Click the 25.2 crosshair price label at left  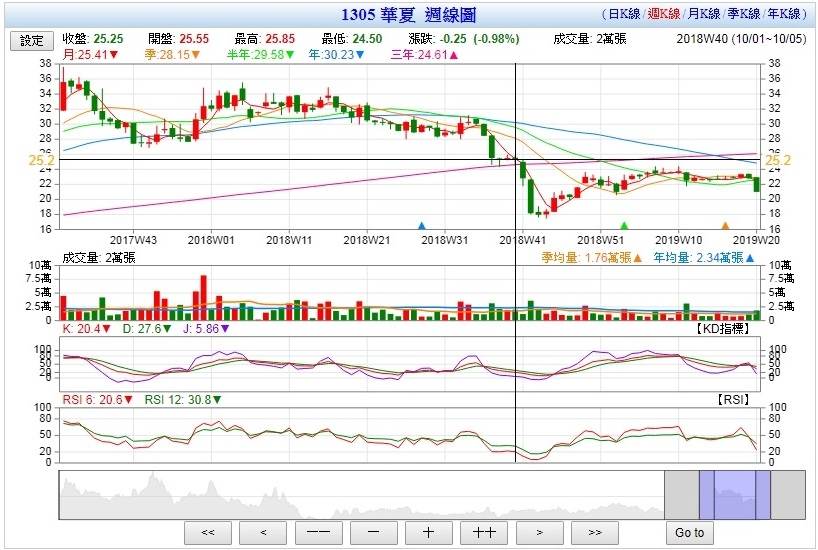(x=41, y=160)
